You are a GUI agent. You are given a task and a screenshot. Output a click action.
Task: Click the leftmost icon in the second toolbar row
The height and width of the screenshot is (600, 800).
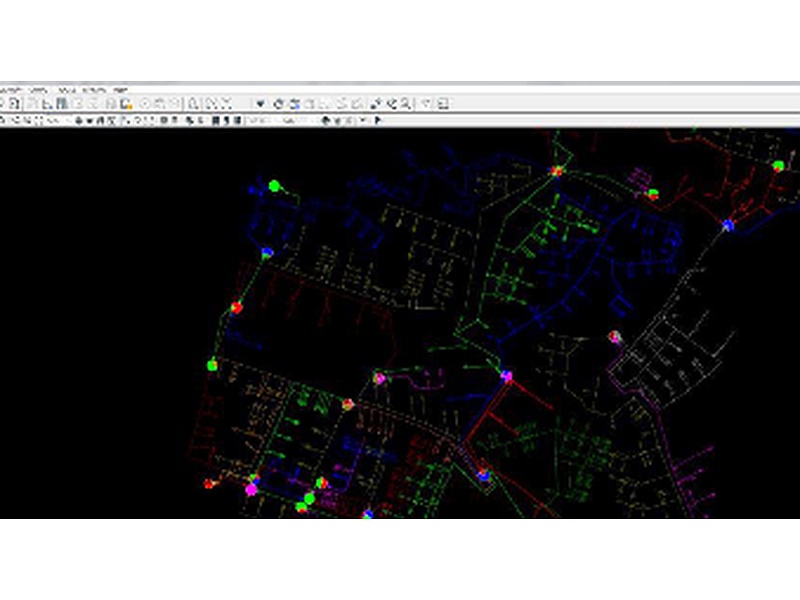(x=4, y=120)
